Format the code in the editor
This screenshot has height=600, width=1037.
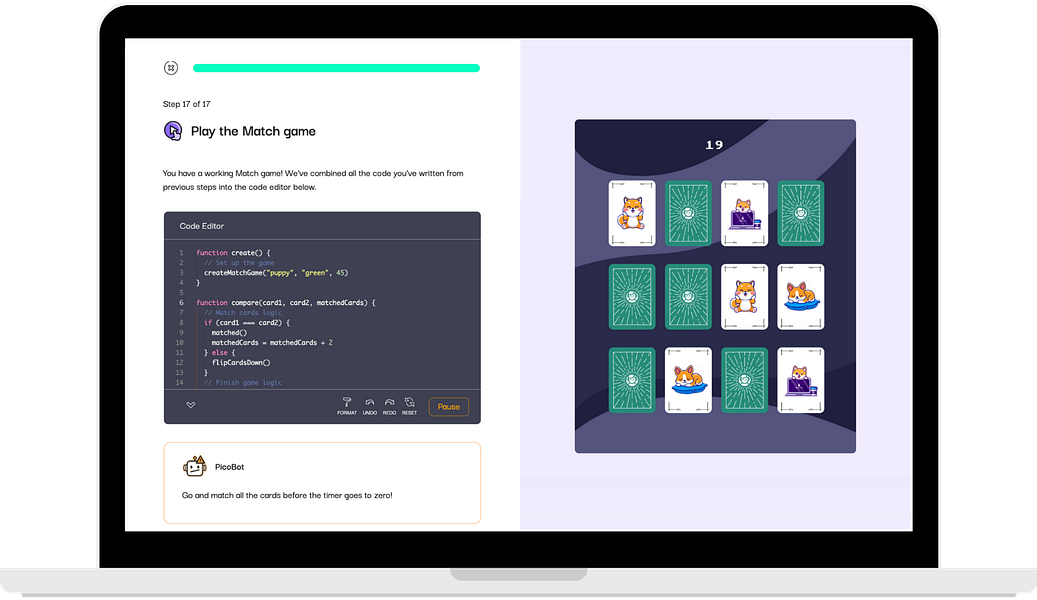click(347, 405)
